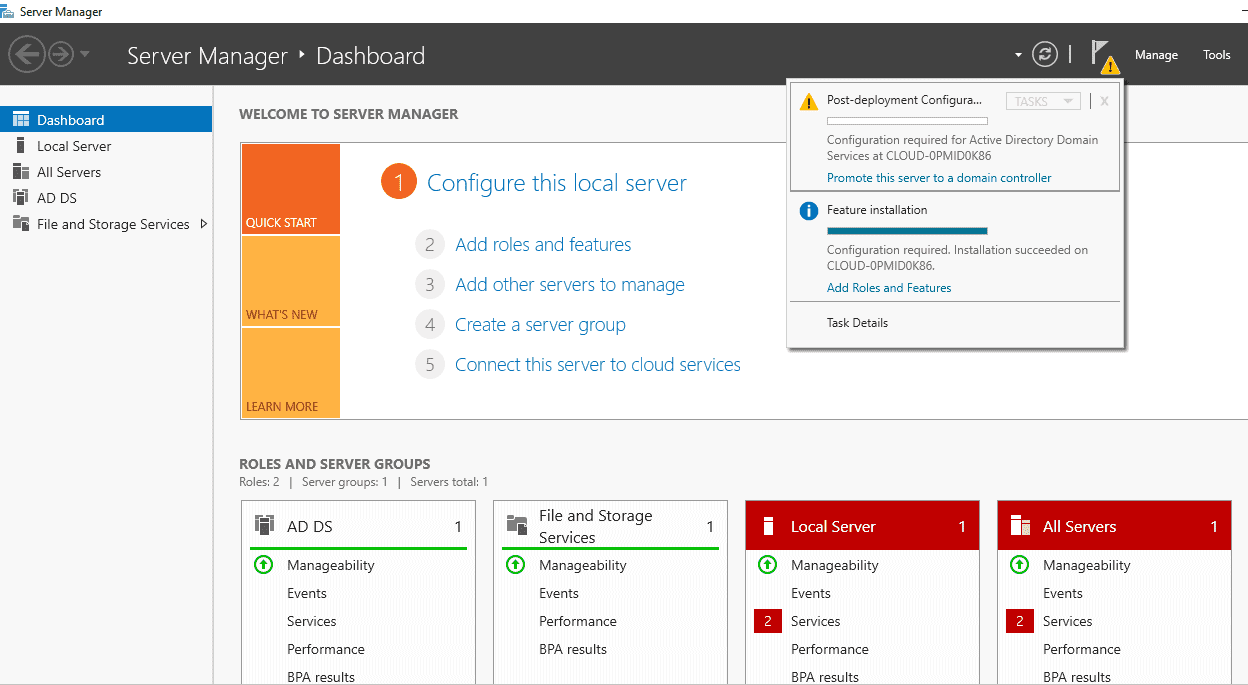The image size is (1248, 685).
Task: Open BPA results in File and Storage tile
Action: click(573, 649)
